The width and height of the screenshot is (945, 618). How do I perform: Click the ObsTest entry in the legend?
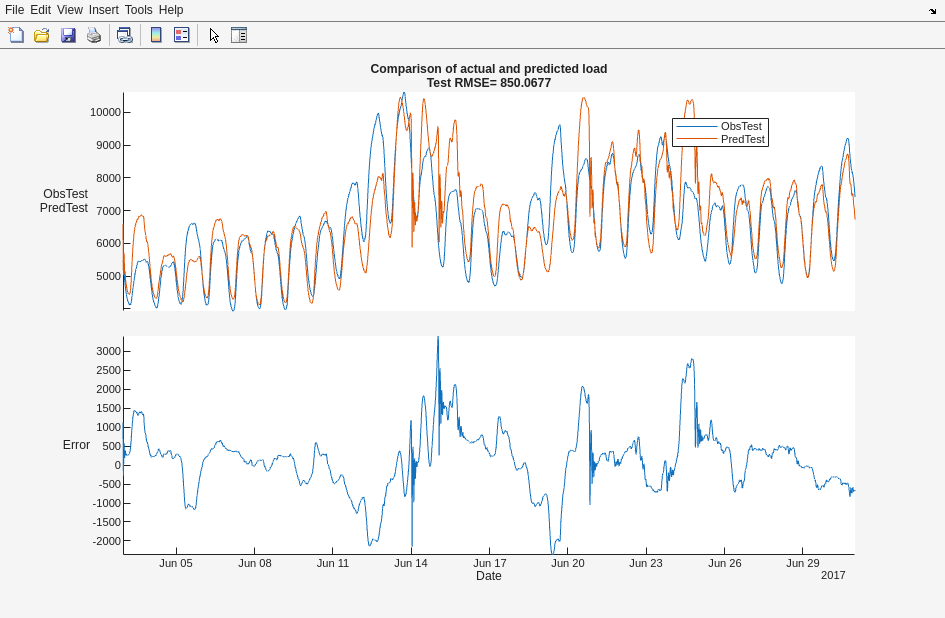click(x=741, y=126)
